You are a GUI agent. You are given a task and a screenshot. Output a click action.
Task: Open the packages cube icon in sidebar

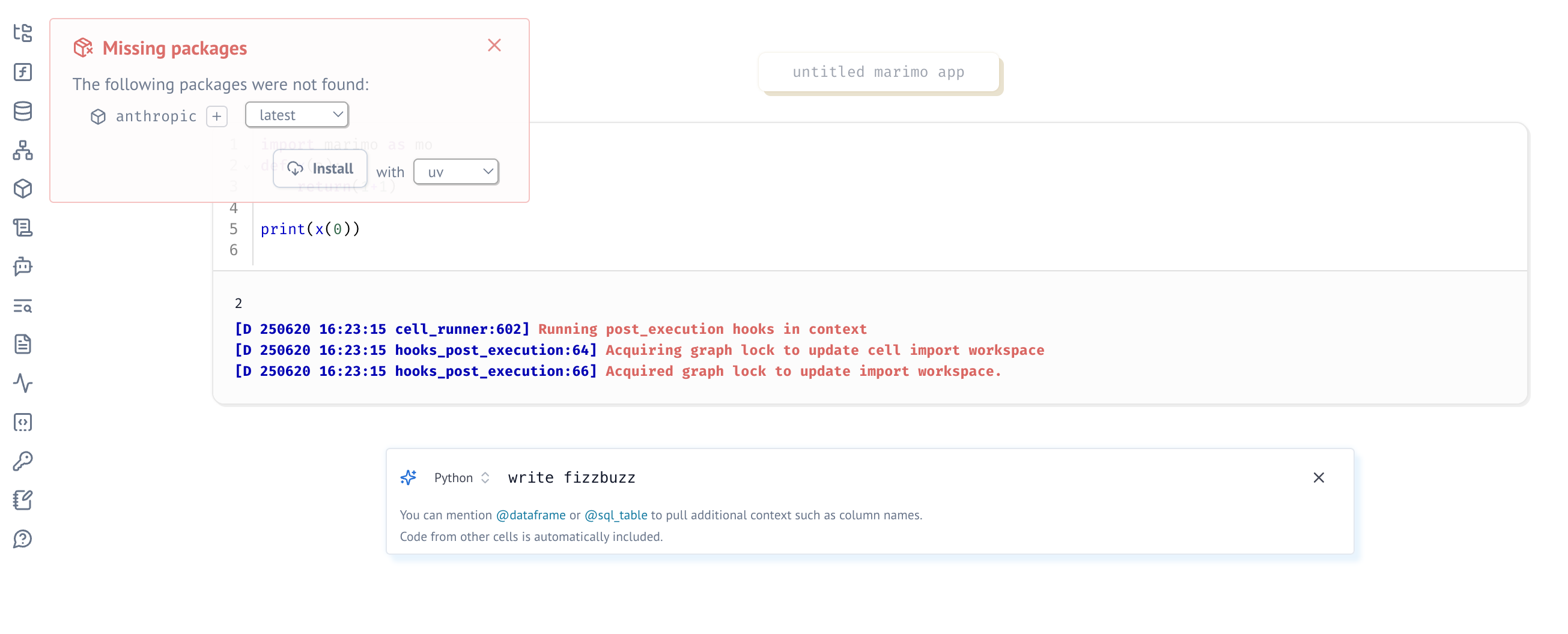click(x=22, y=189)
